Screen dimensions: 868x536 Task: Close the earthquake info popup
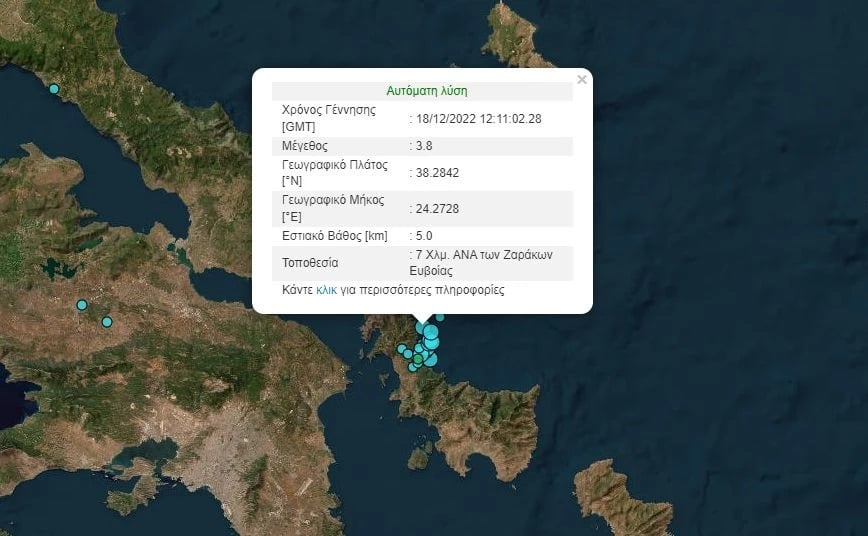click(582, 80)
